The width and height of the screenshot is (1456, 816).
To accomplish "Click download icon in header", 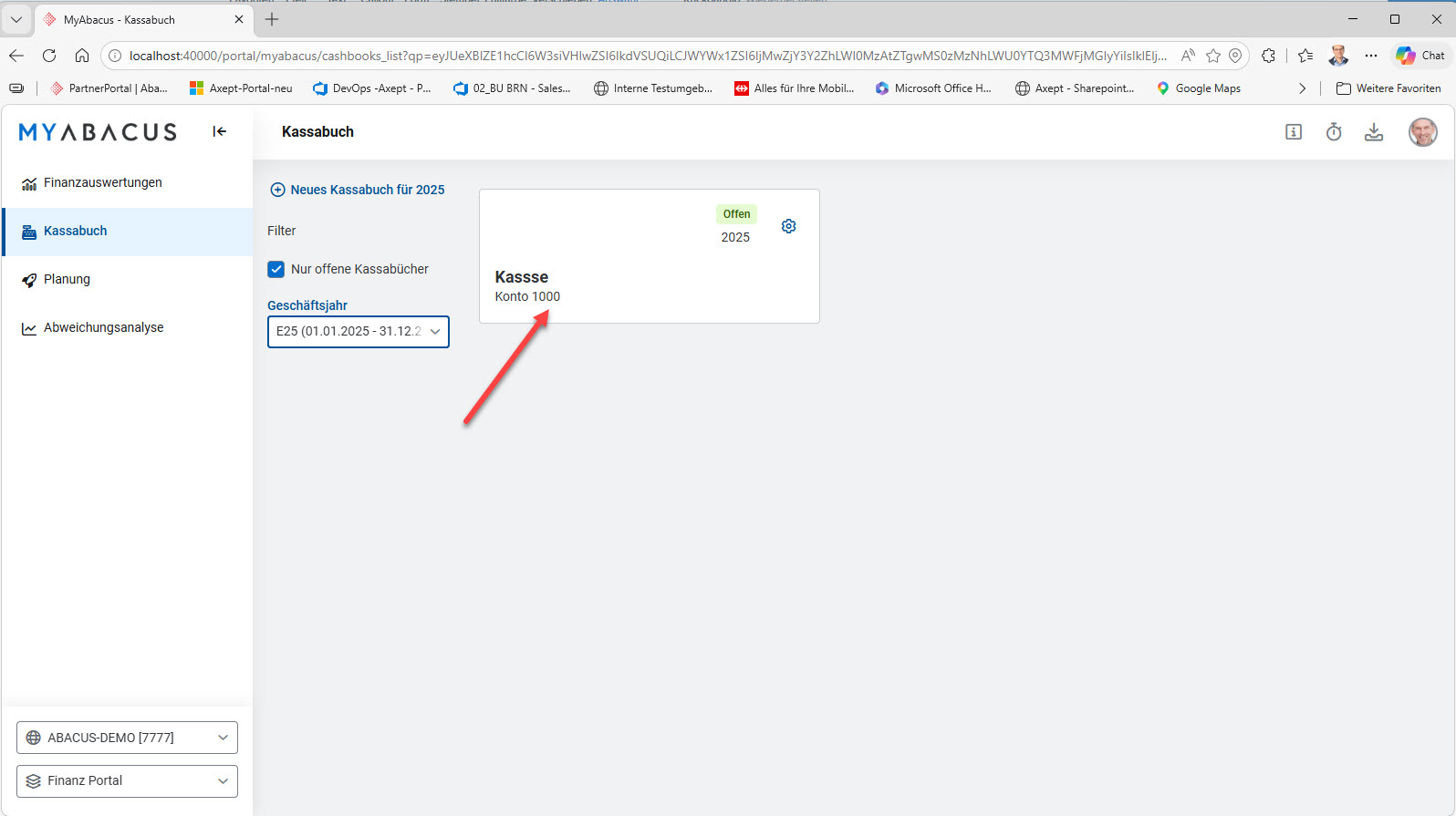I will click(x=1374, y=132).
